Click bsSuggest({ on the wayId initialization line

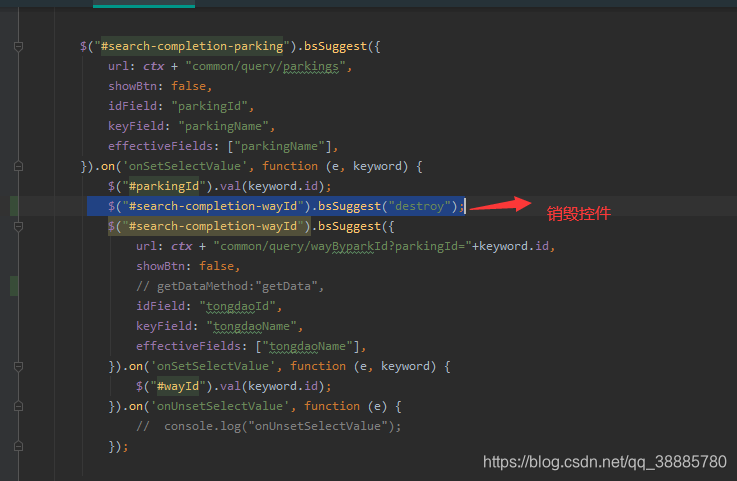click(356, 226)
